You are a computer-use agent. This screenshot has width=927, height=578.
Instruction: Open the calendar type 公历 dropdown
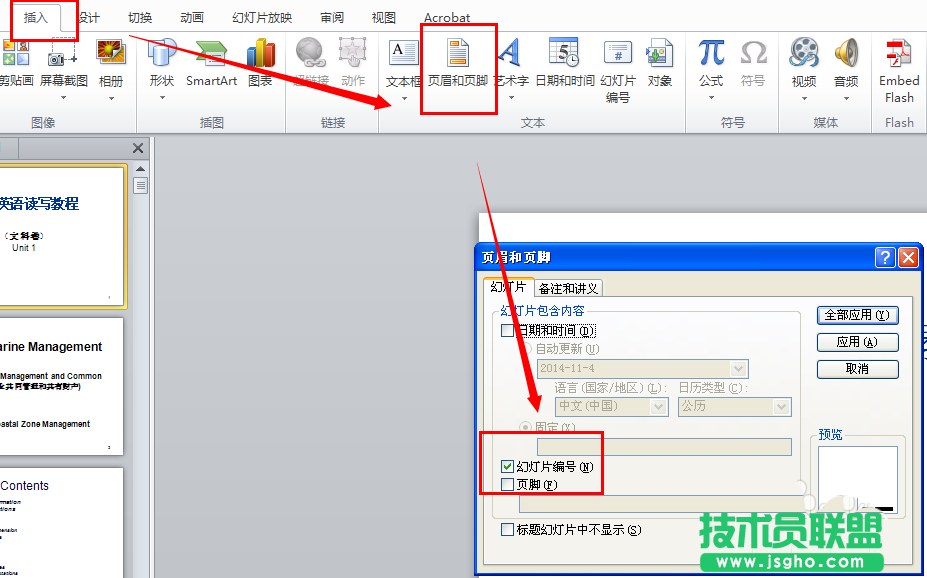[782, 407]
